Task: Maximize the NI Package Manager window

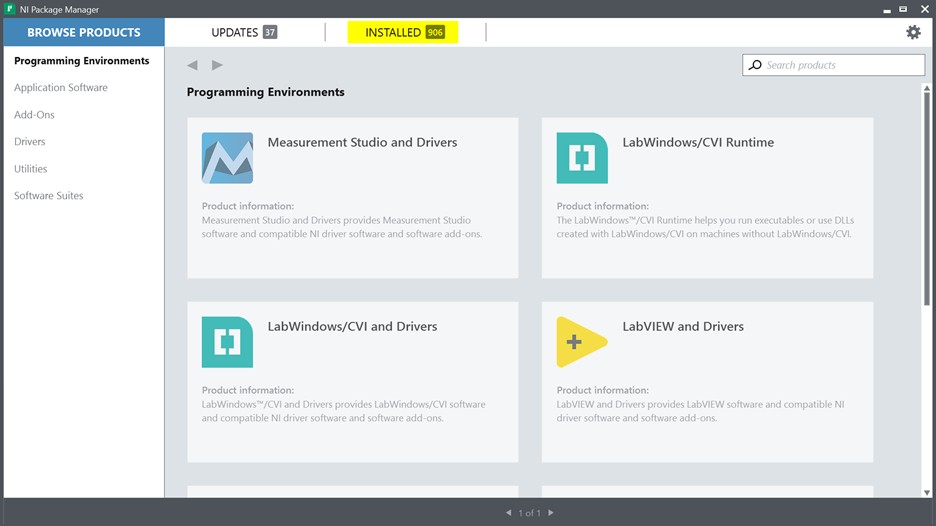Action: click(903, 9)
